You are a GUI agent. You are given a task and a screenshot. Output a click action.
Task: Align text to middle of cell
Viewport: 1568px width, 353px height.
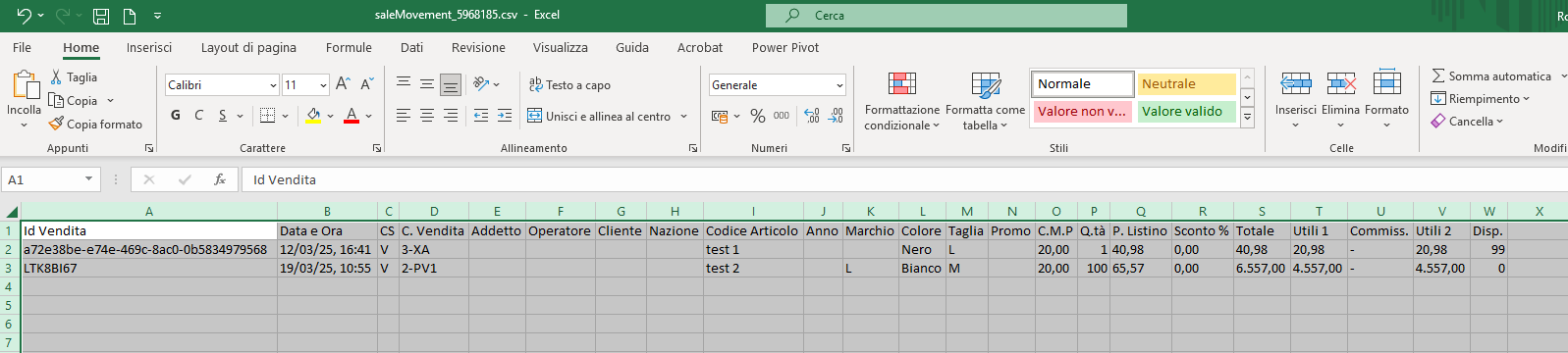click(x=427, y=85)
